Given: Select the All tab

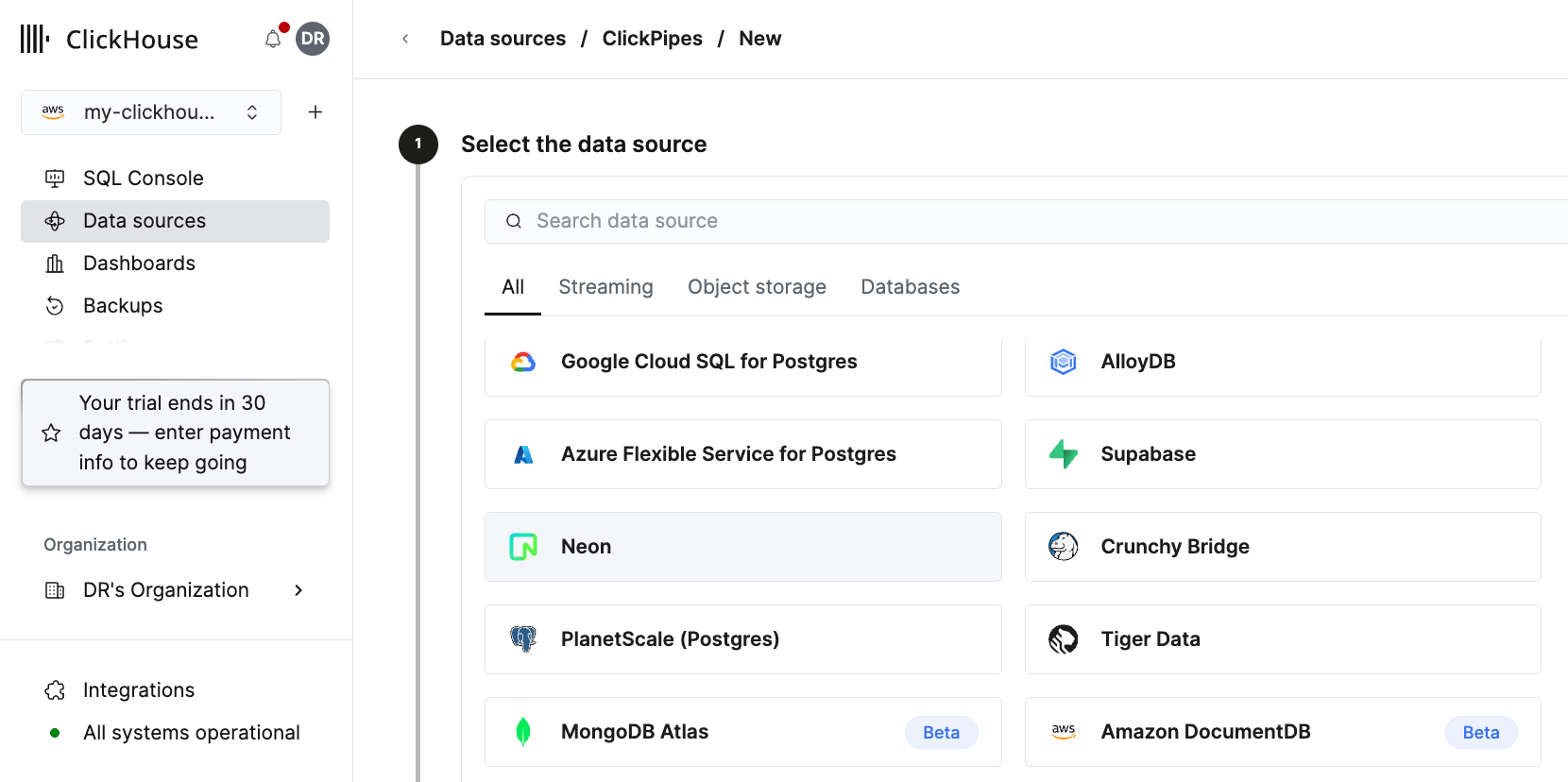Looking at the screenshot, I should pos(513,287).
